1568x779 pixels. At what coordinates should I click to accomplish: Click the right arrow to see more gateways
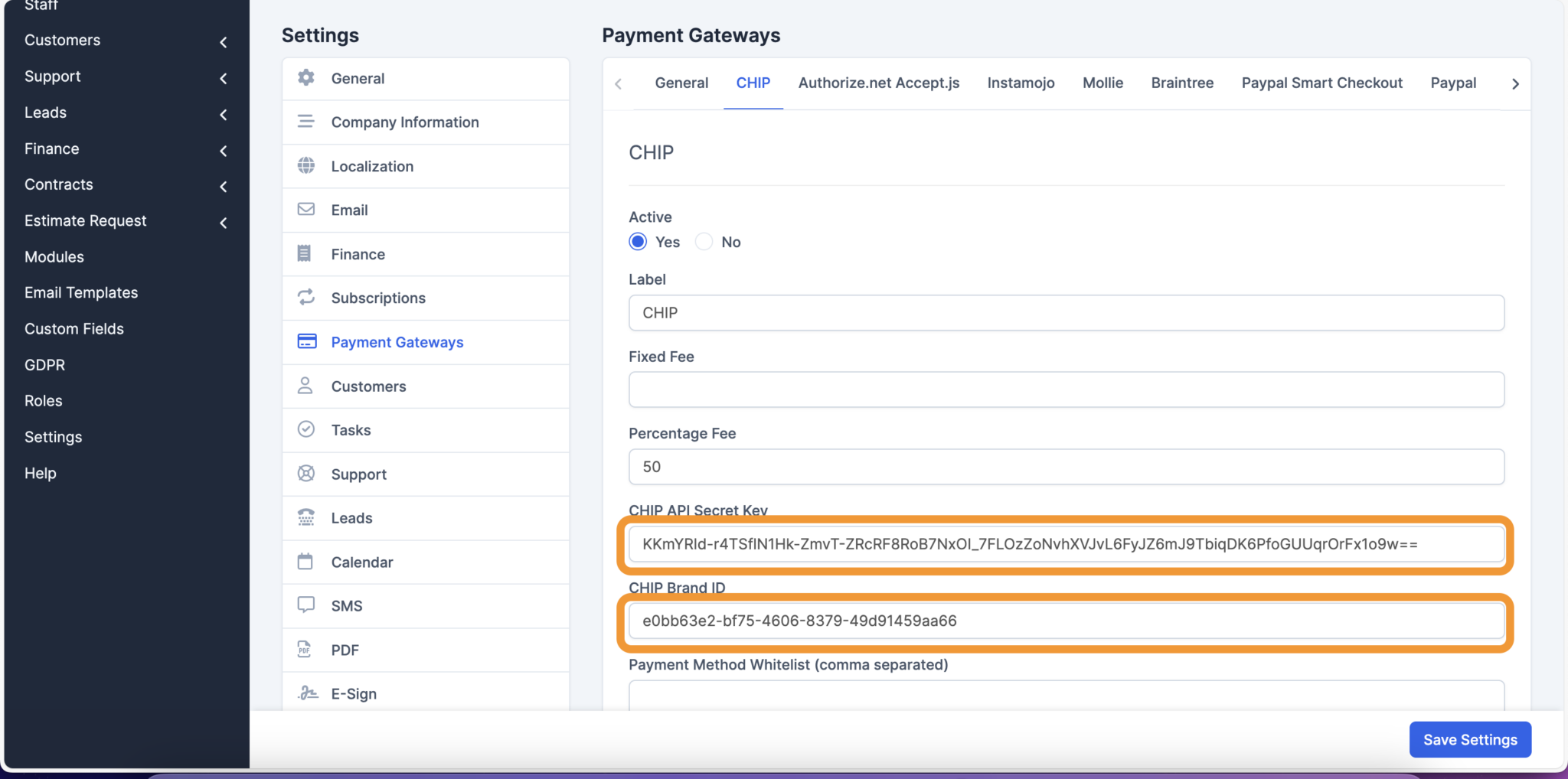tap(1515, 83)
